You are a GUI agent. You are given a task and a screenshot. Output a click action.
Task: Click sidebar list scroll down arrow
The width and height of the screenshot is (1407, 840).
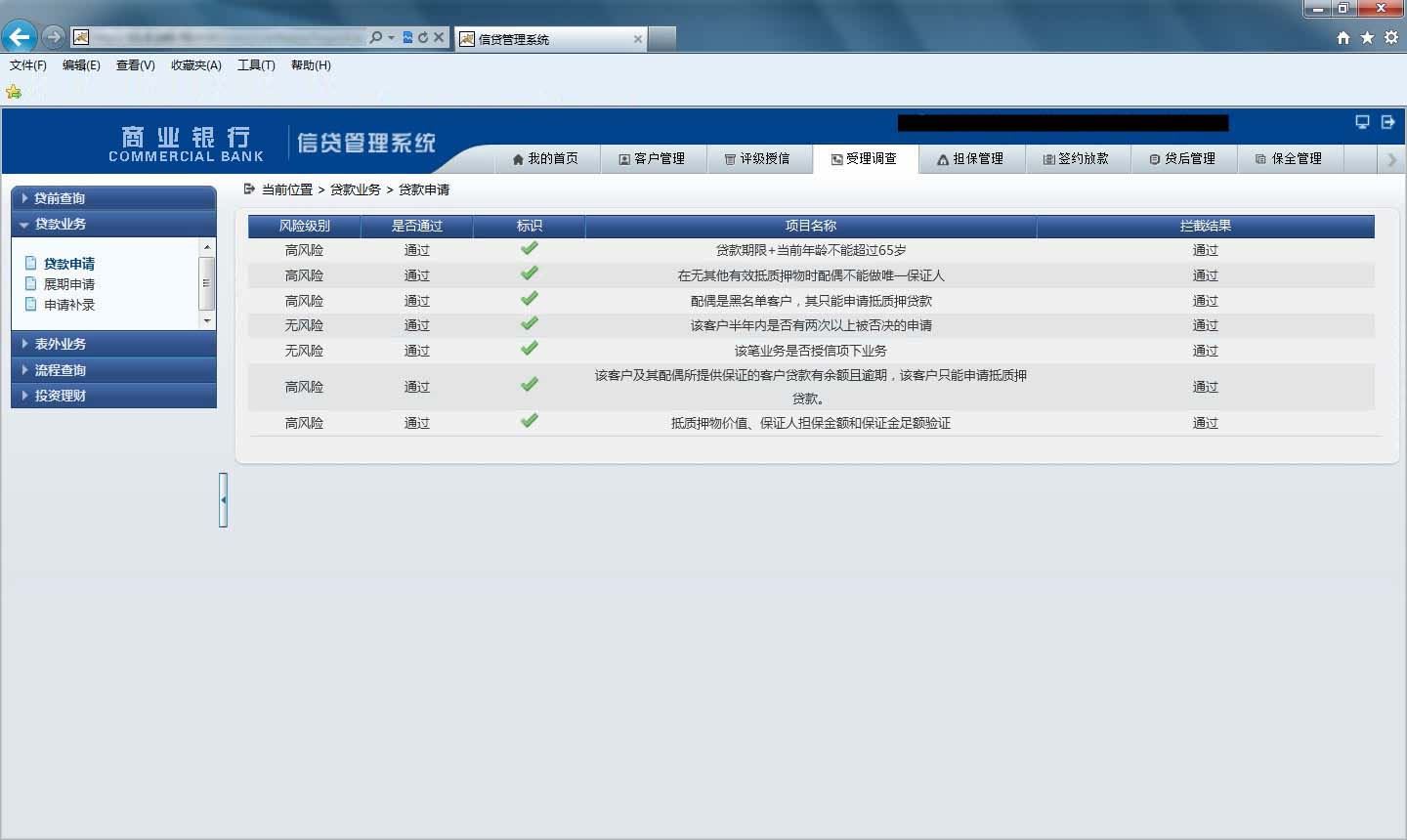(x=207, y=321)
